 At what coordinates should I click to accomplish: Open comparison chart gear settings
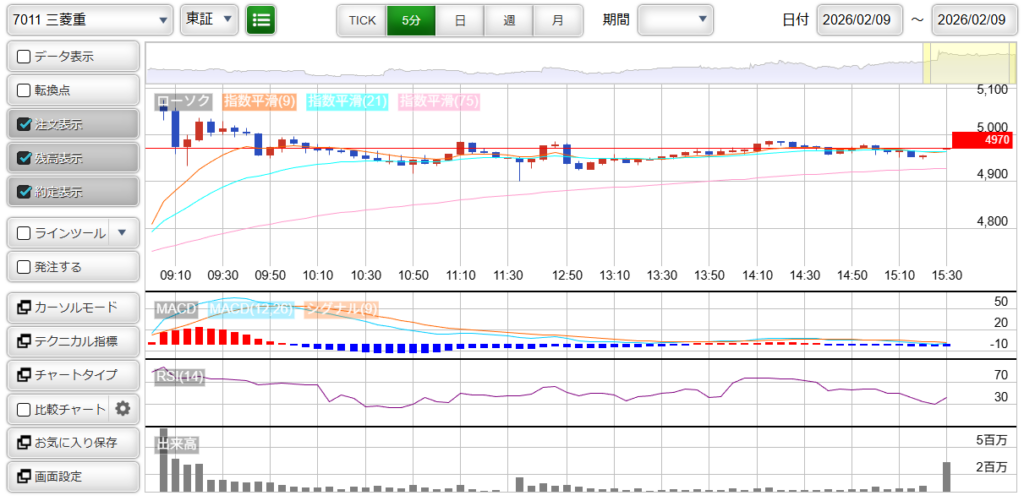click(123, 408)
